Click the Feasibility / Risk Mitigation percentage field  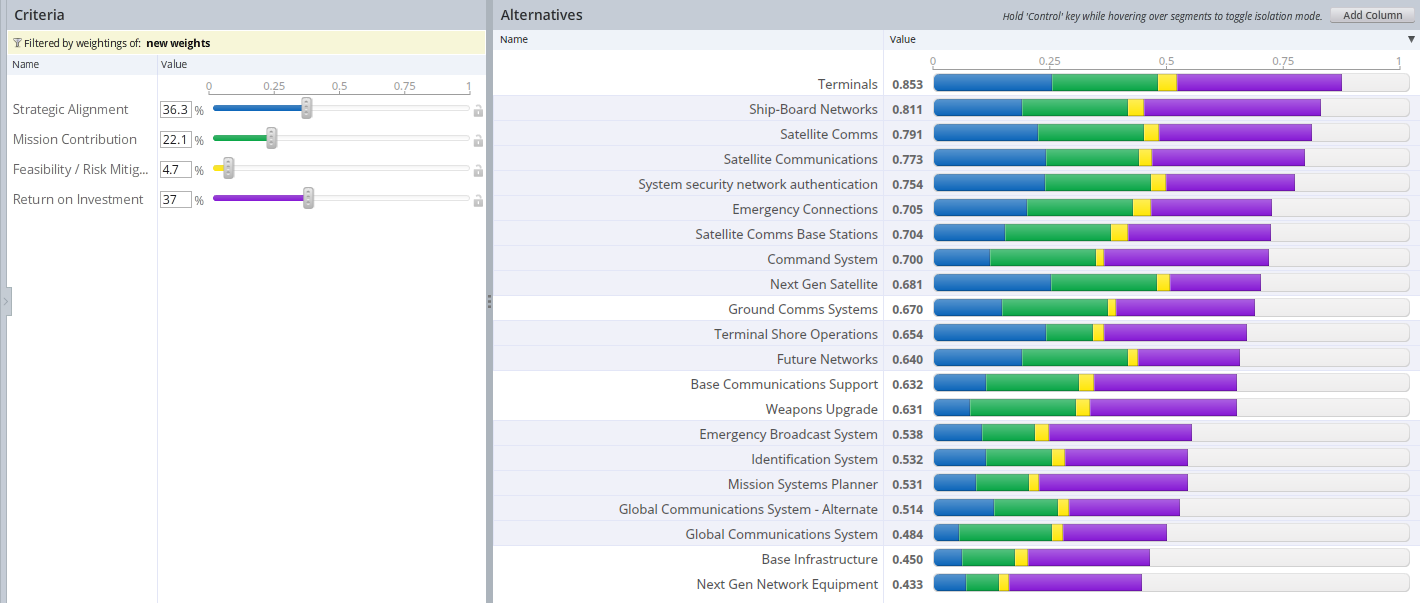[176, 170]
